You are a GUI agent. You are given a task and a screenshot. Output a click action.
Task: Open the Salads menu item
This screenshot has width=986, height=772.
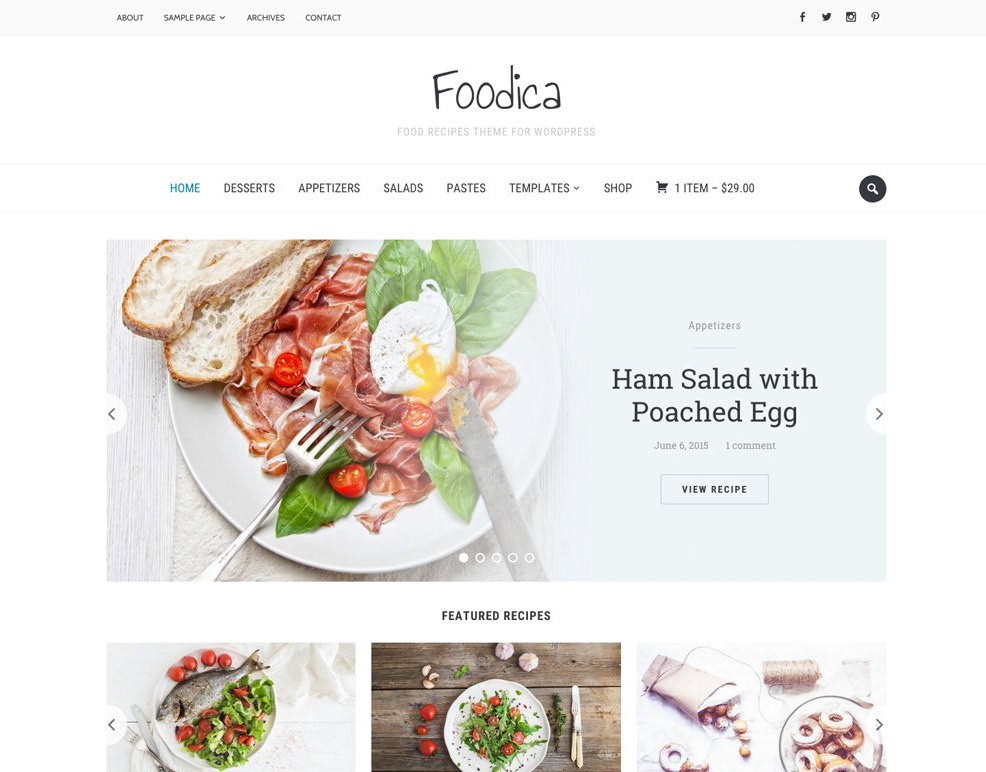click(403, 188)
